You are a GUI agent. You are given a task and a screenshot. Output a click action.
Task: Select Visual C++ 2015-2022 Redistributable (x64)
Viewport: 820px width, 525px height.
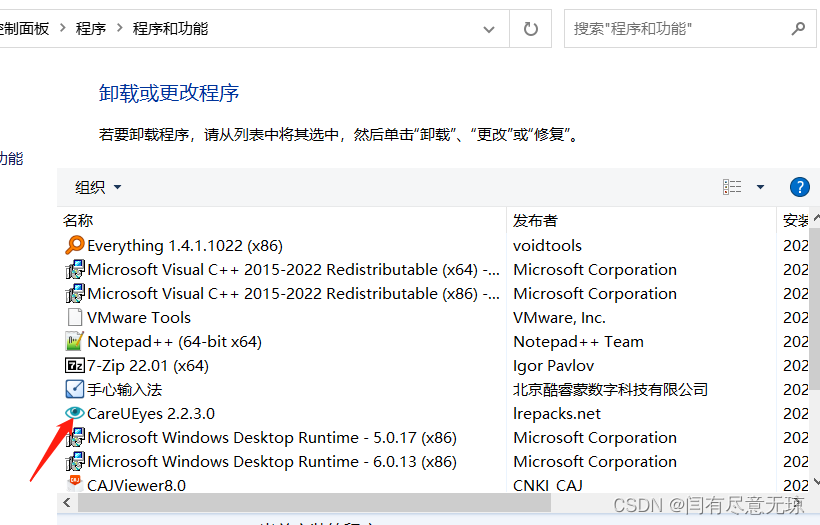pos(293,269)
